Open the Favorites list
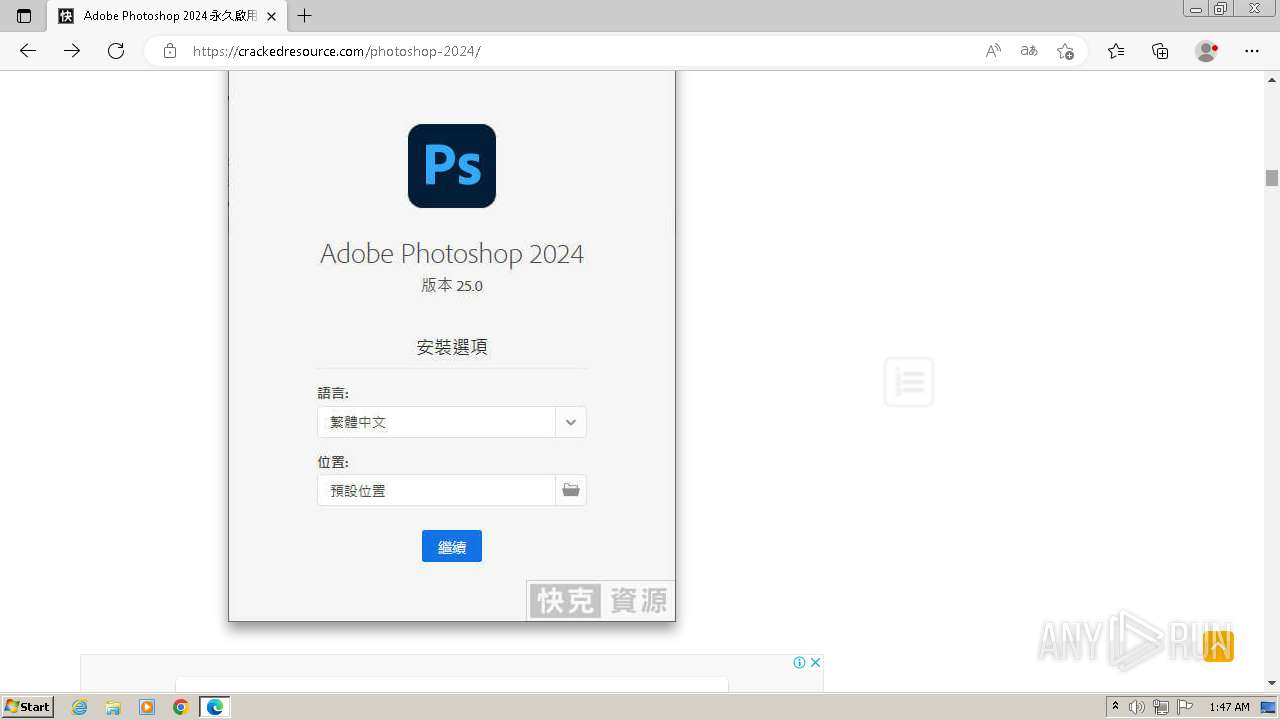The image size is (1280, 720). tap(1116, 51)
